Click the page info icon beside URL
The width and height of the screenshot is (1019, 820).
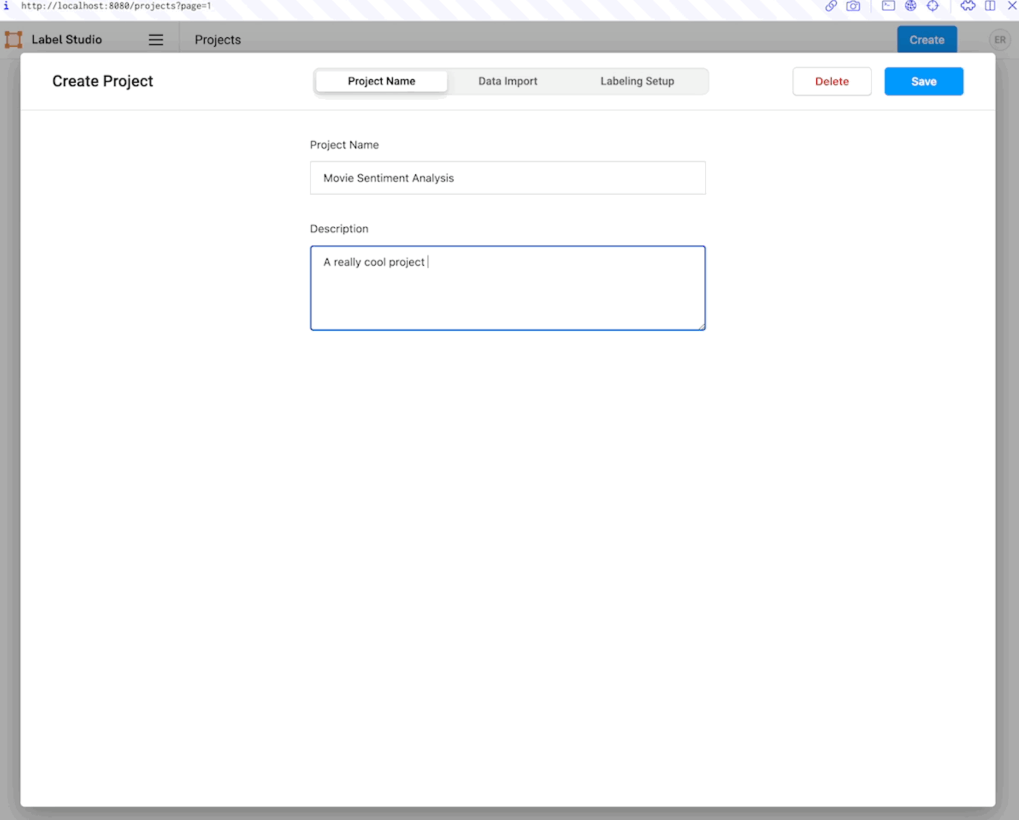pyautogui.click(x=6, y=6)
